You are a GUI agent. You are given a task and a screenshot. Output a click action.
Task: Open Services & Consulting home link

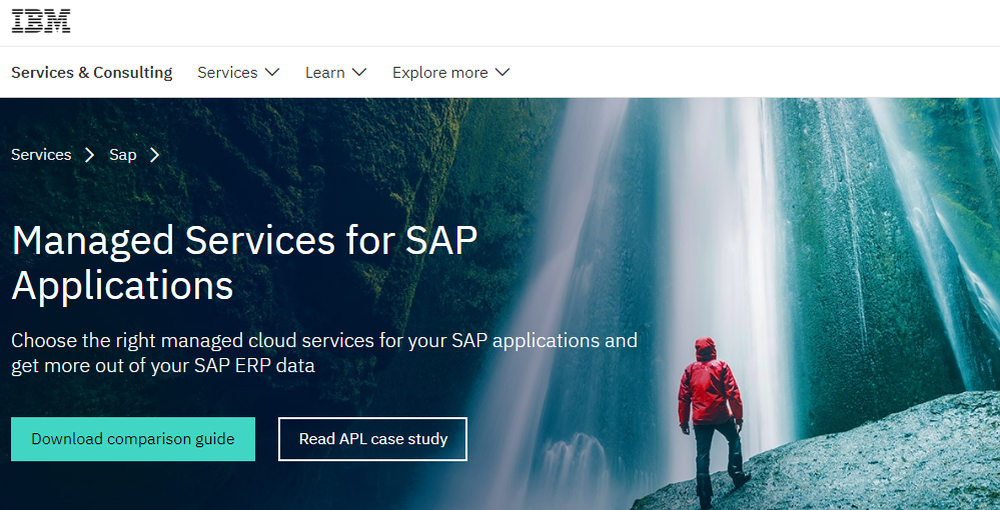(x=92, y=73)
